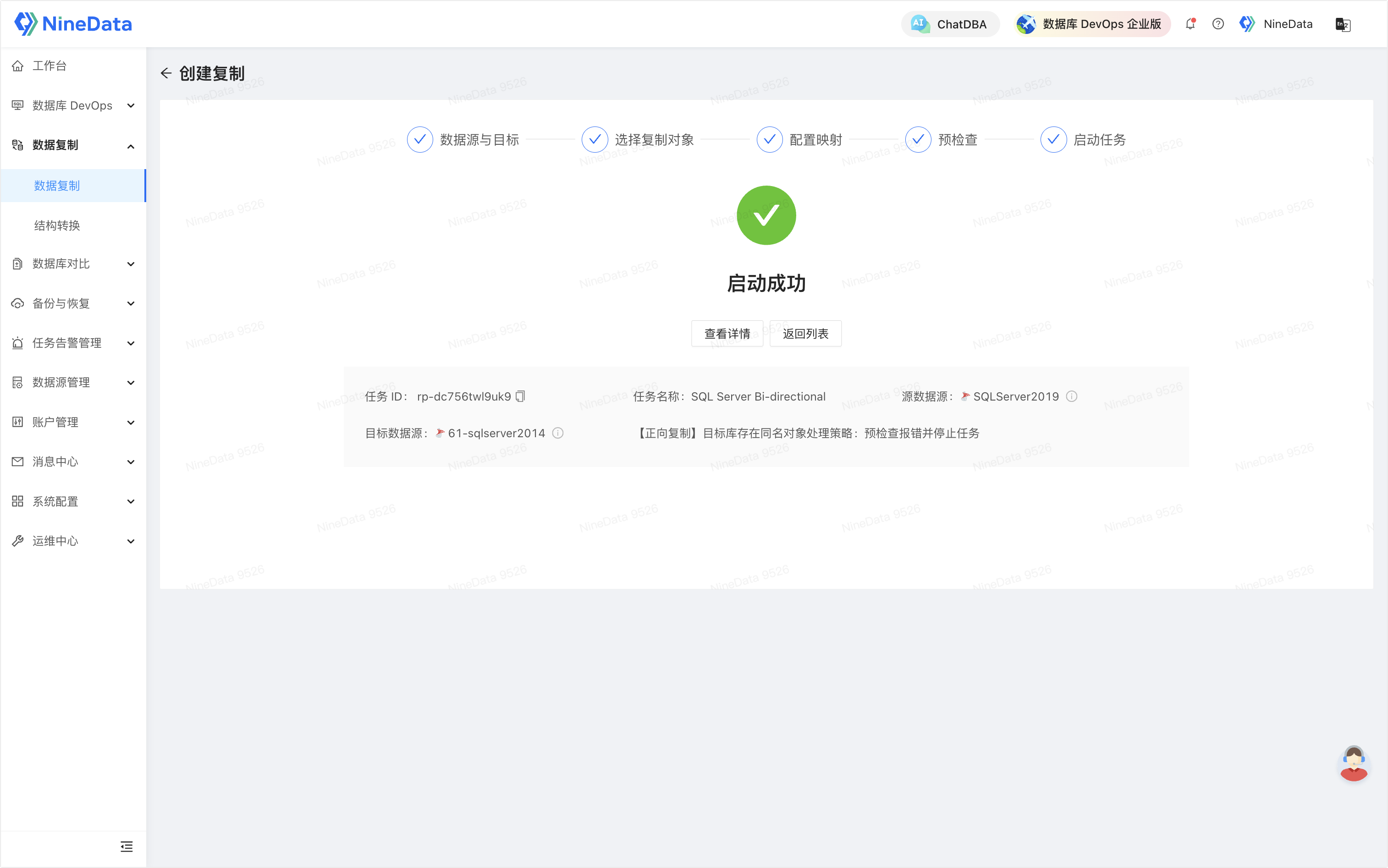Expand the 数据源管理 menu
Image resolution: width=1388 pixels, height=868 pixels.
73,382
